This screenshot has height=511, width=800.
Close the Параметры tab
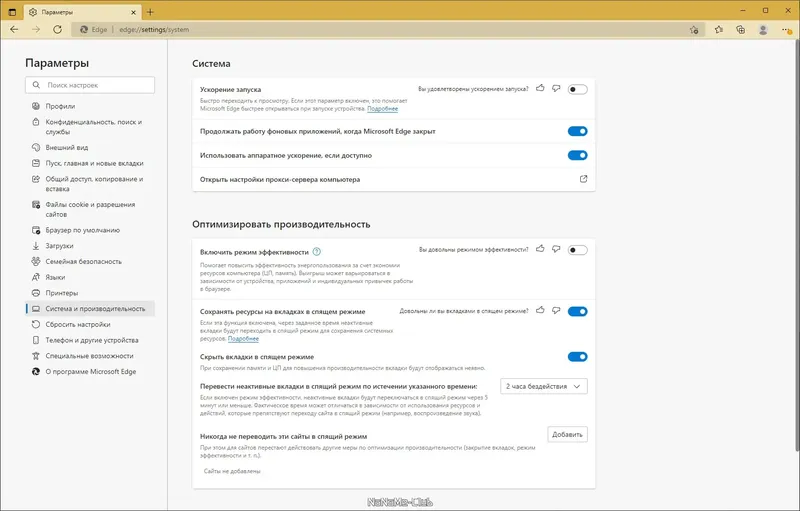(134, 12)
